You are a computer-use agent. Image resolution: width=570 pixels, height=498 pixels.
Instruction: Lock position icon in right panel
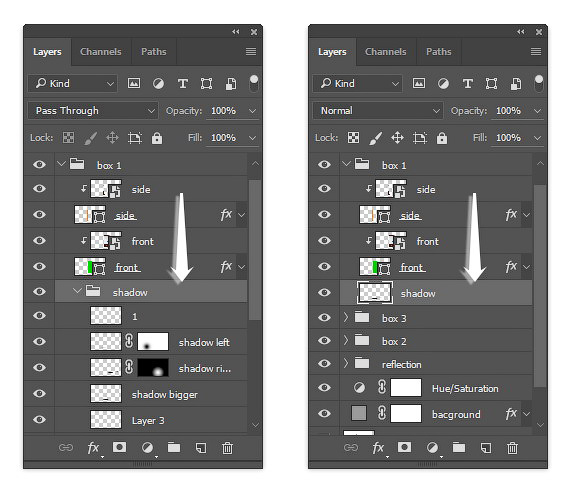pos(397,138)
